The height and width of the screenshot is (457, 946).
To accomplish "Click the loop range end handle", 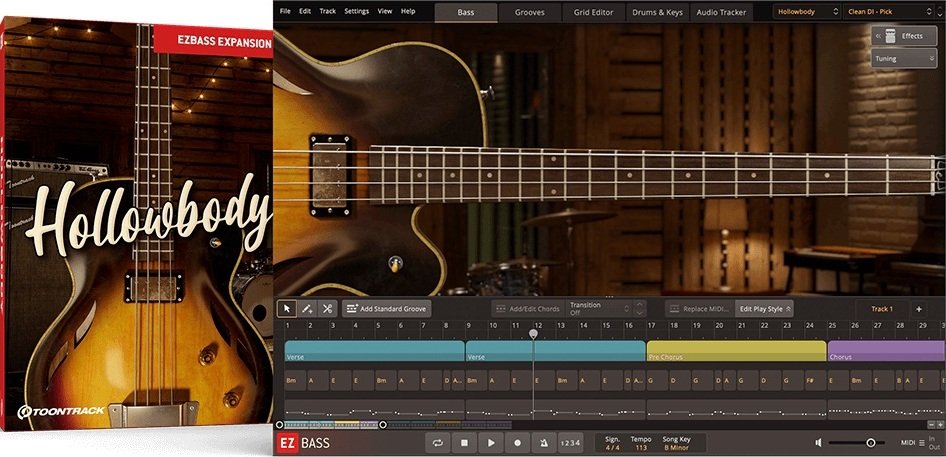I will pos(383,425).
